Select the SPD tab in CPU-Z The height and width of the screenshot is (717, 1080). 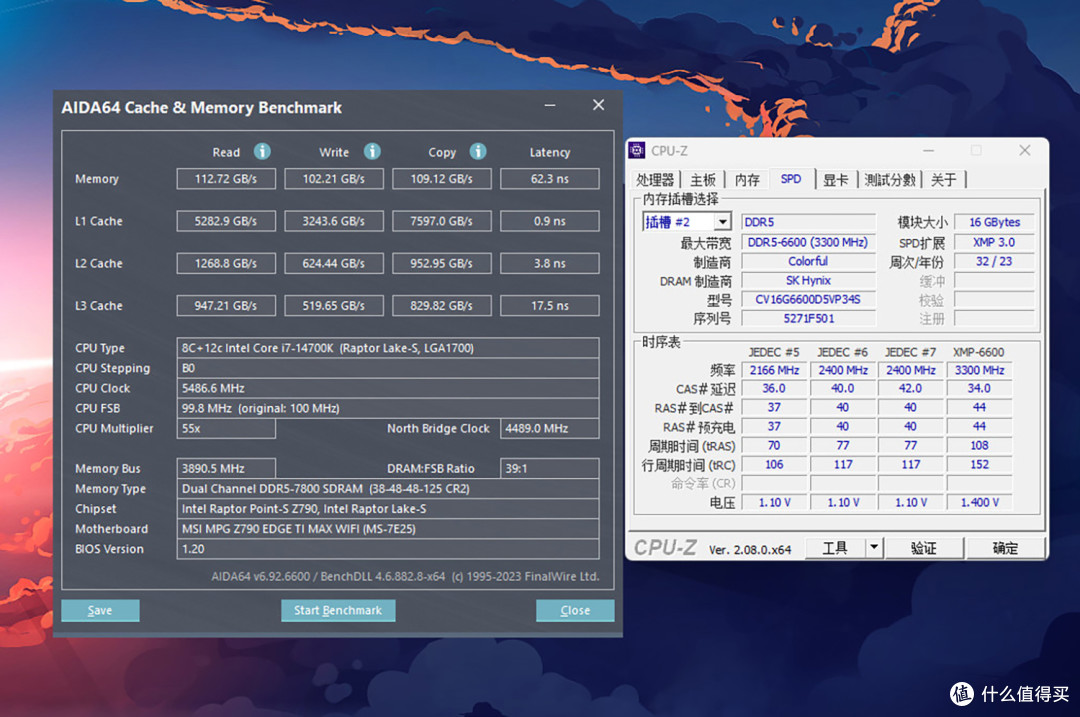[791, 179]
